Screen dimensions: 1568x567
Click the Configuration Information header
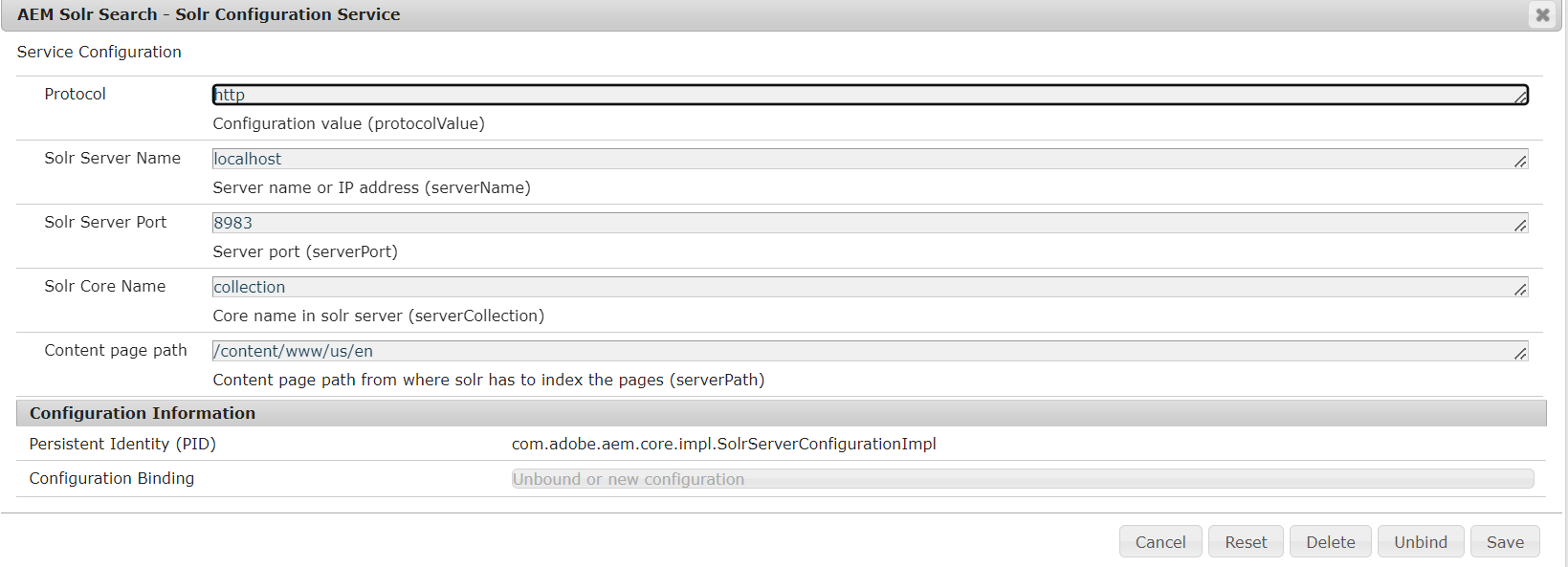782,413
